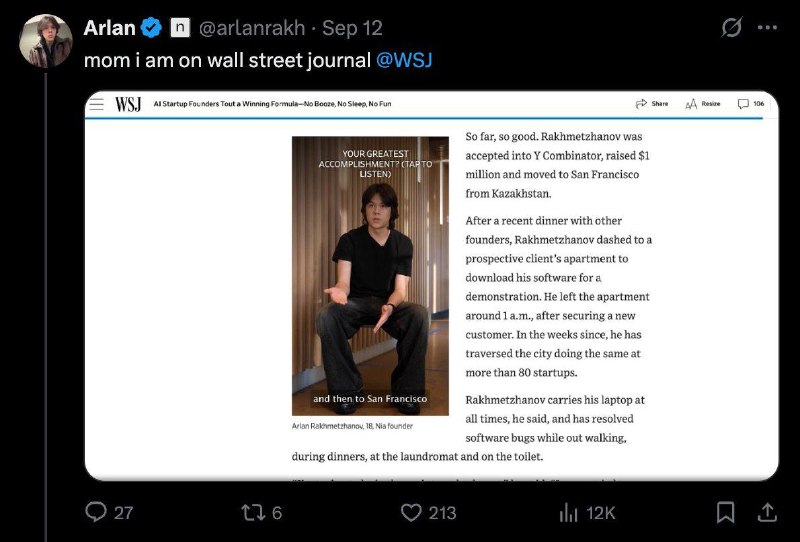Bookmark this tweet

tap(726, 512)
